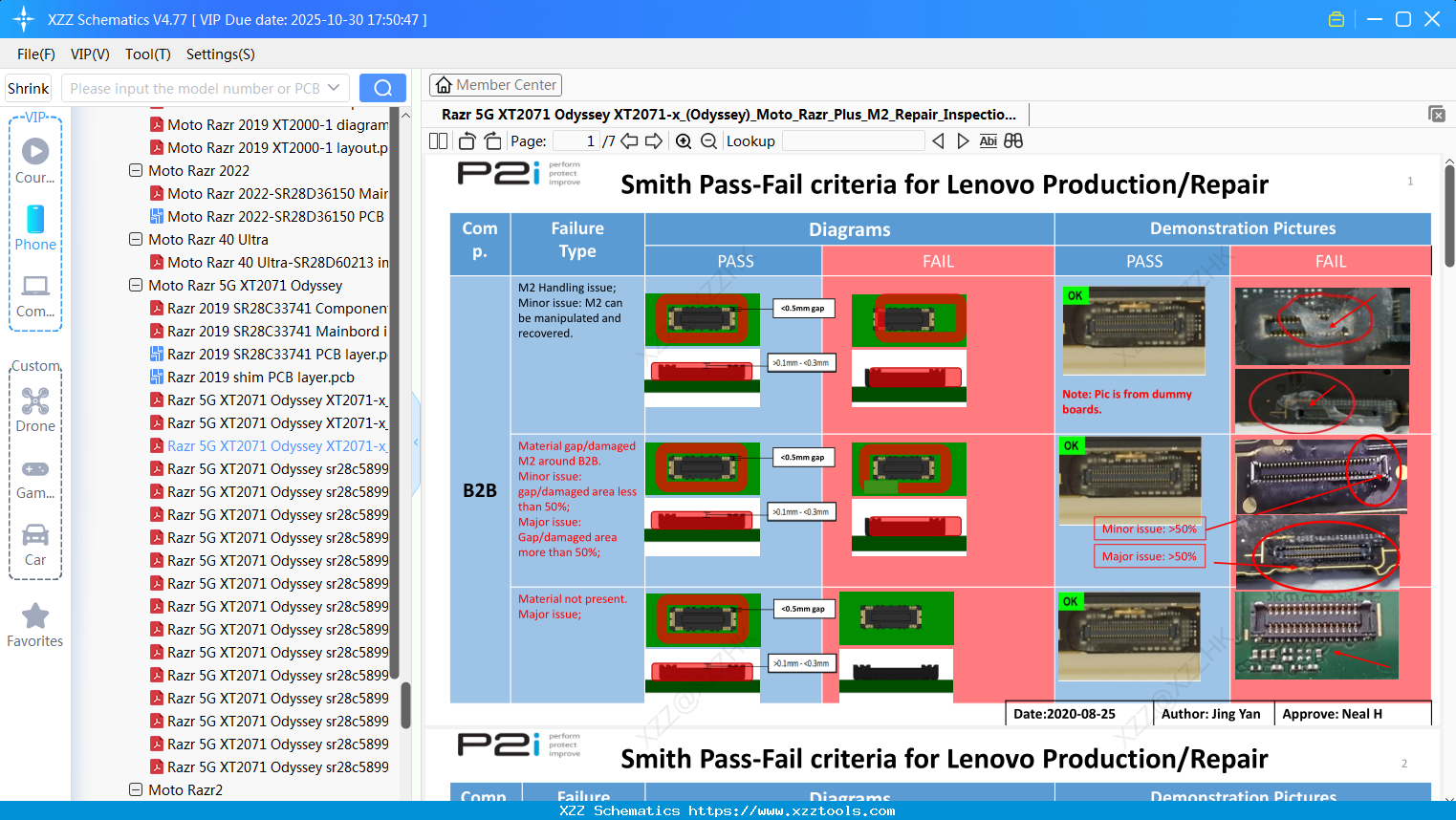Collapse the Moto Razr2 folder
Viewport: 1456px width, 820px height.
click(136, 789)
